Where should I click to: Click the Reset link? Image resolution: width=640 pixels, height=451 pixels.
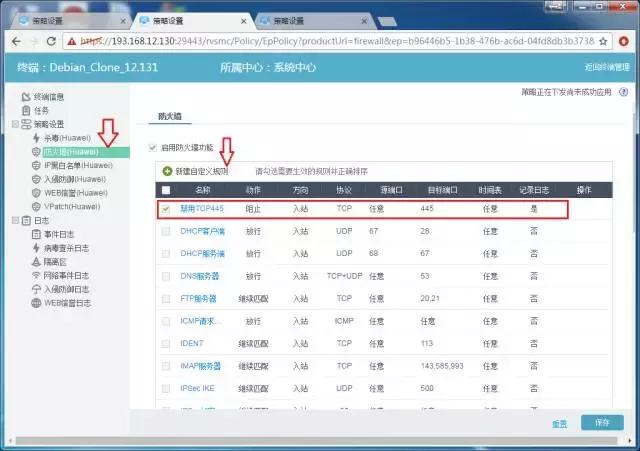[x=560, y=424]
